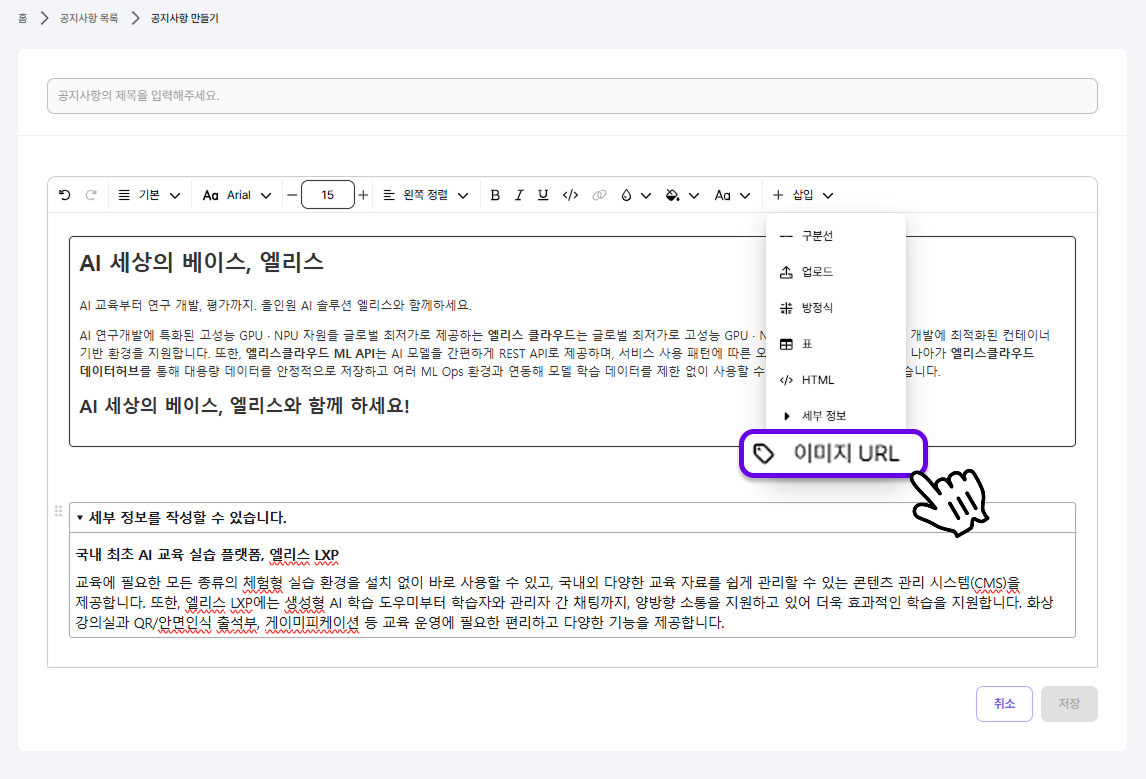
Task: Click the drag handle beside details block
Action: pos(58,511)
